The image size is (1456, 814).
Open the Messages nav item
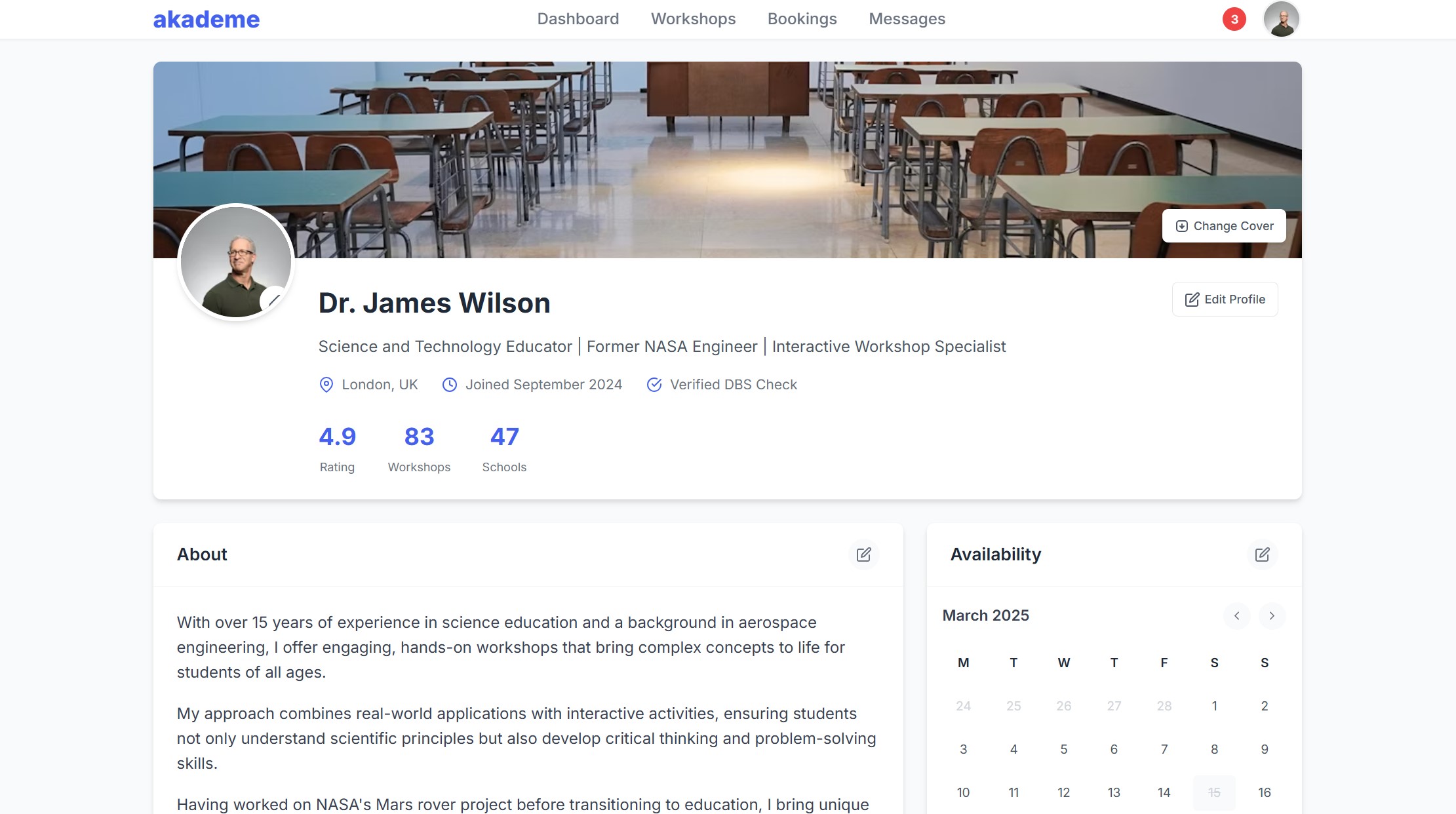coord(907,19)
